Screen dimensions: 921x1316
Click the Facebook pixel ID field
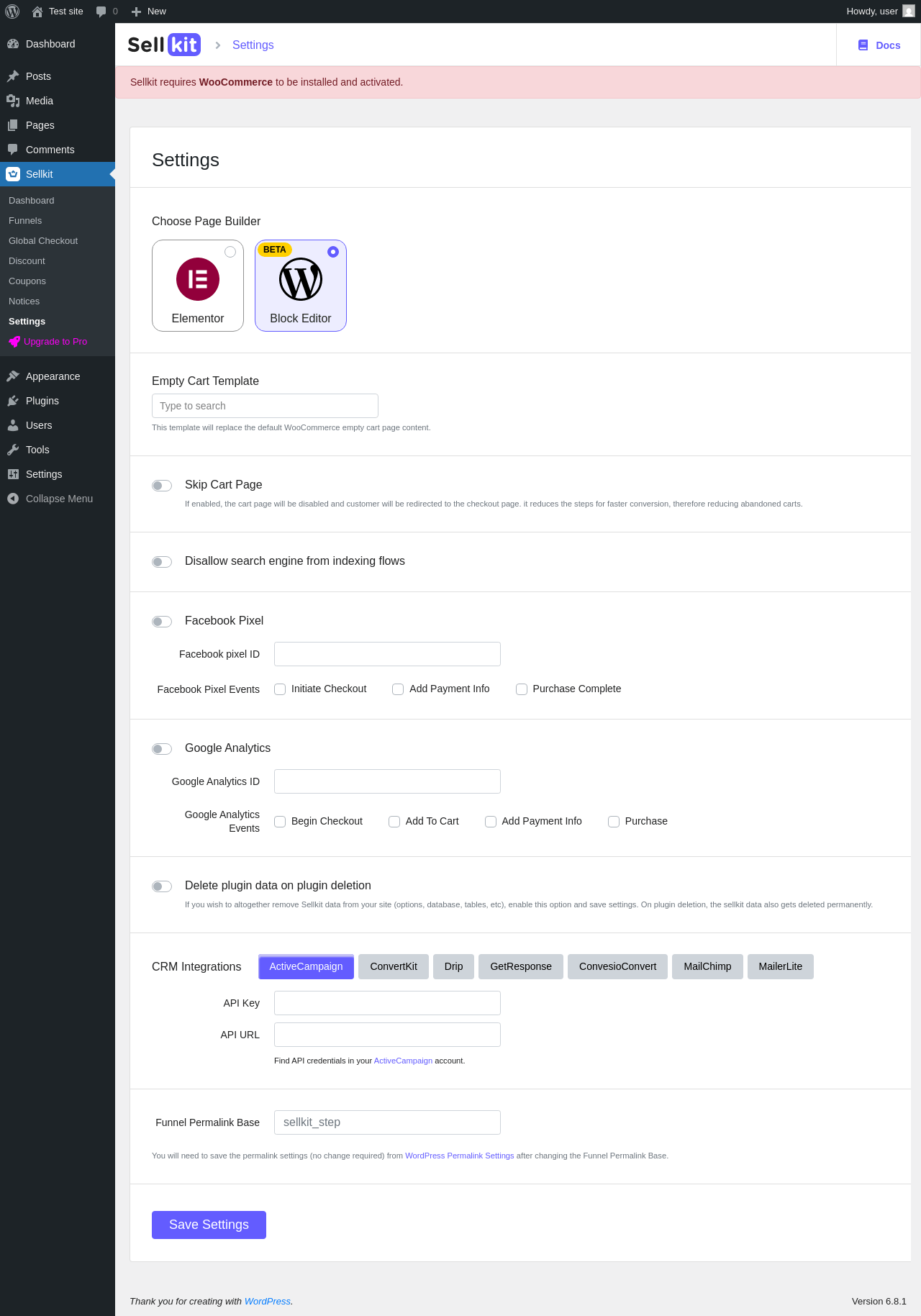point(387,654)
